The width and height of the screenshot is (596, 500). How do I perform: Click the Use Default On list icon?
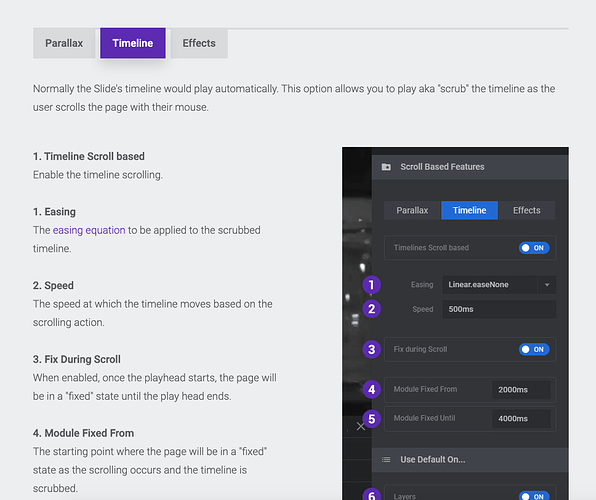click(x=386, y=460)
